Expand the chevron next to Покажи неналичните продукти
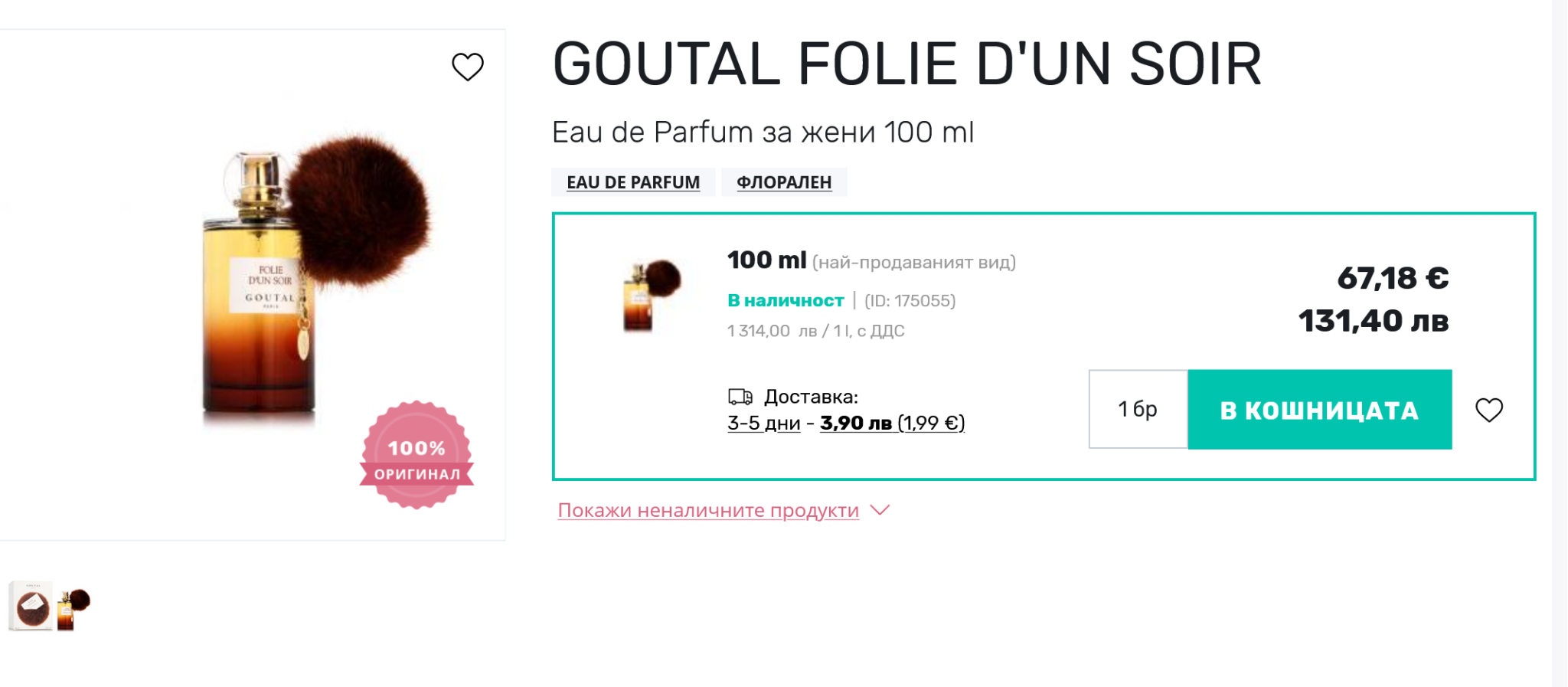The image size is (1568, 687). 880,510
